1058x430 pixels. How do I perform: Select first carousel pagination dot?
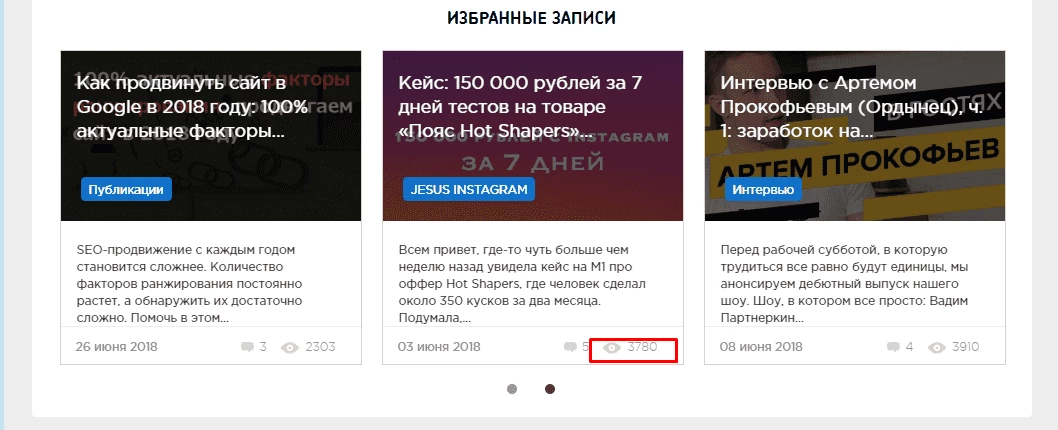pyautogui.click(x=512, y=389)
